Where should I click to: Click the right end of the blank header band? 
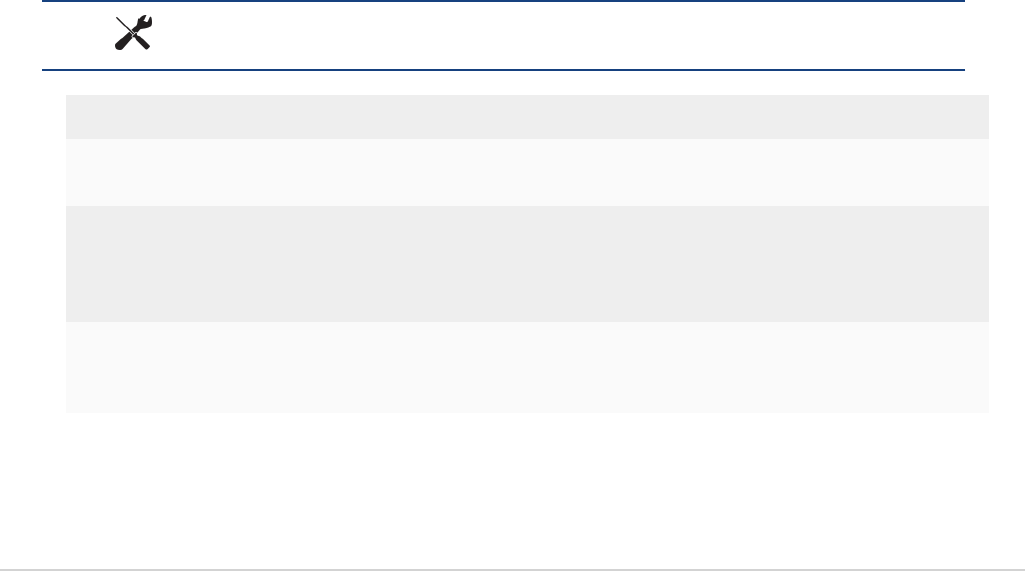click(x=940, y=36)
